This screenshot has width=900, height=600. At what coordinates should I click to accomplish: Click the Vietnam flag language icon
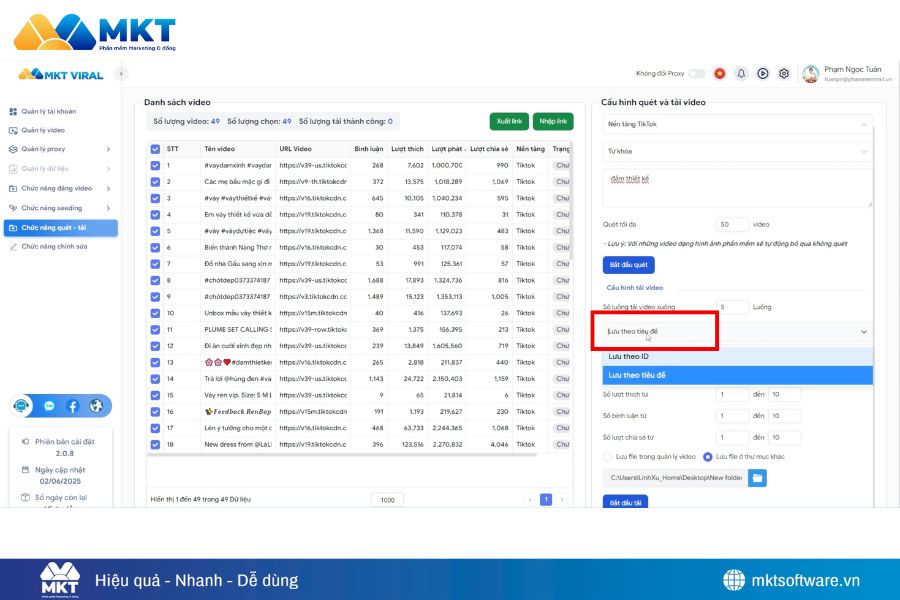(x=719, y=74)
